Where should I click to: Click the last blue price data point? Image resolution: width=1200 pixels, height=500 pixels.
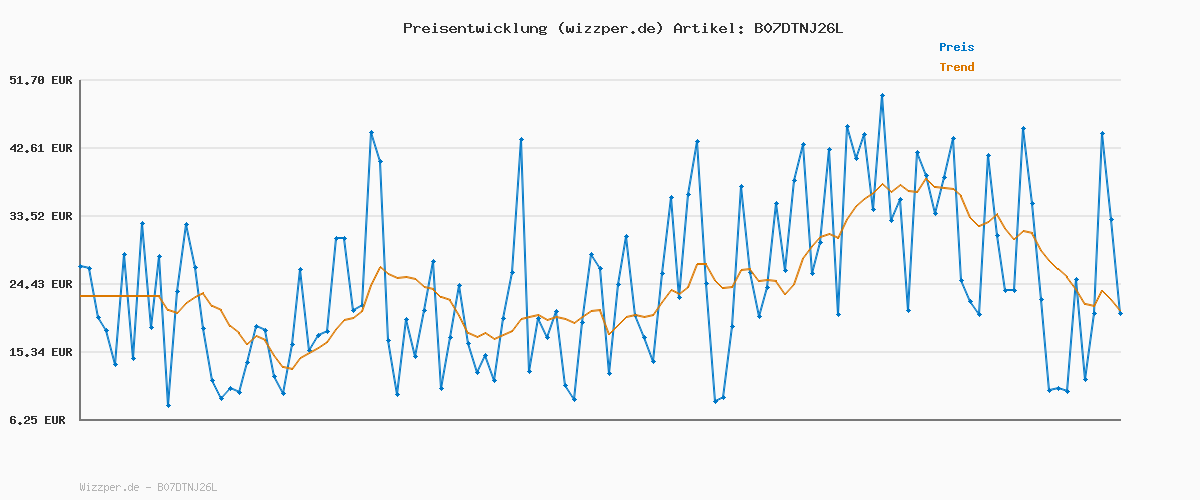click(1120, 313)
